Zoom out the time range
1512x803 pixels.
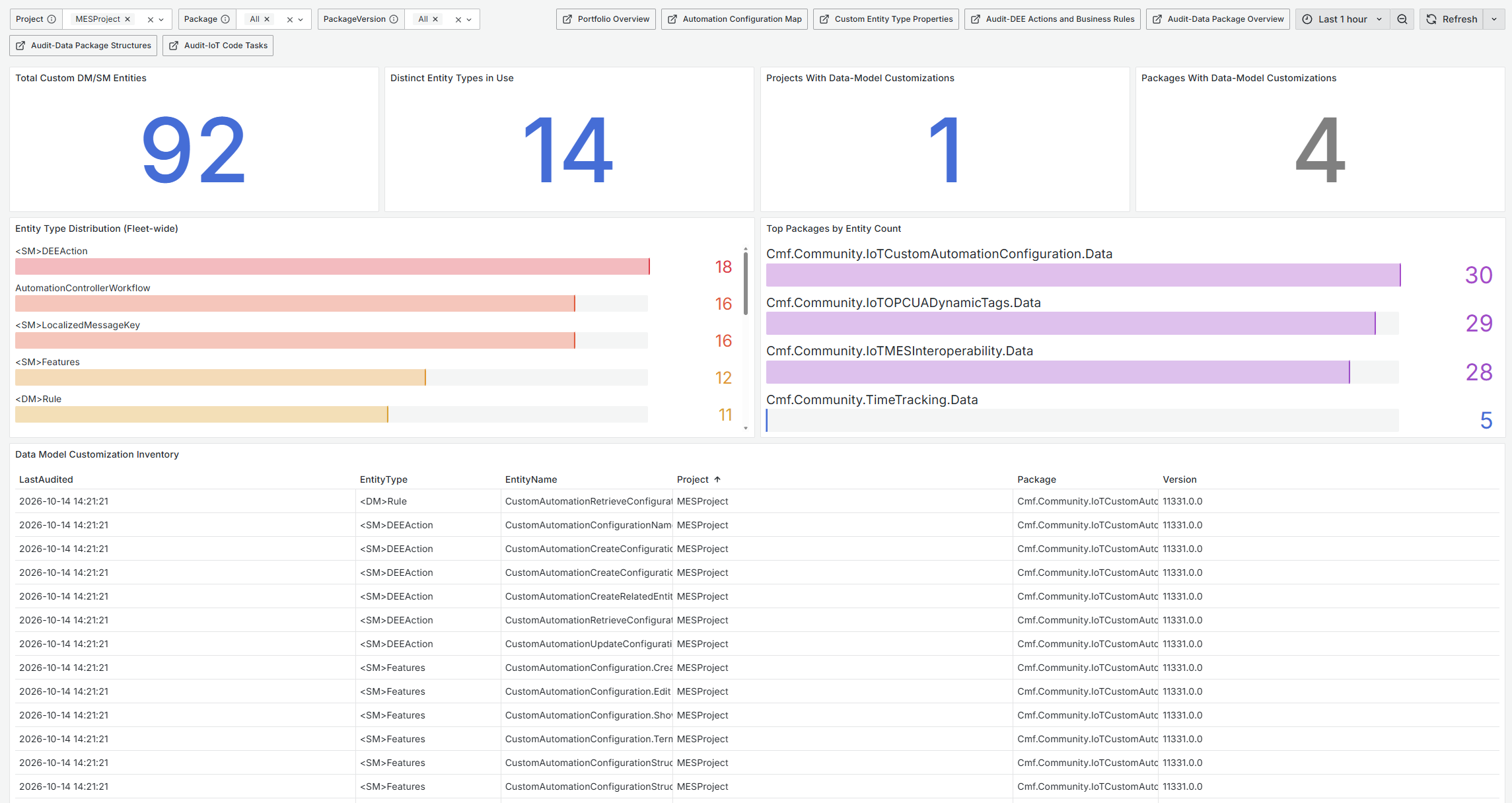1402,19
